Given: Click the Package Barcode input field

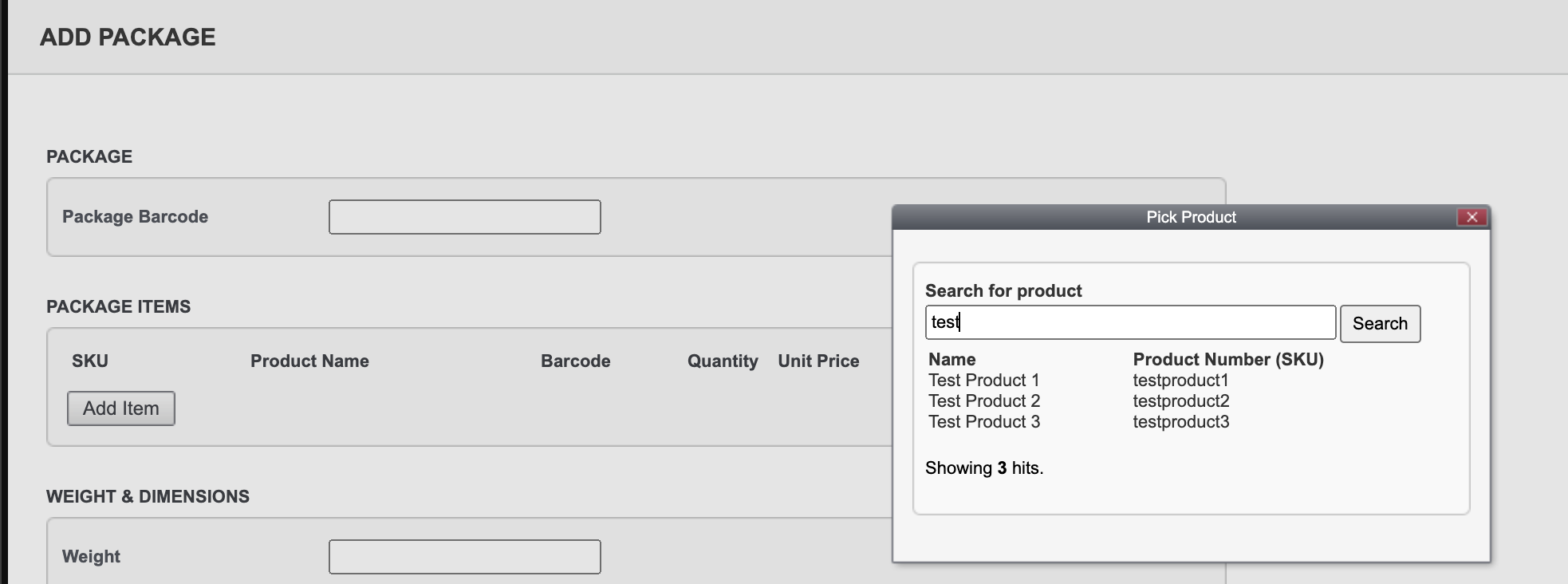Looking at the screenshot, I should coord(464,217).
